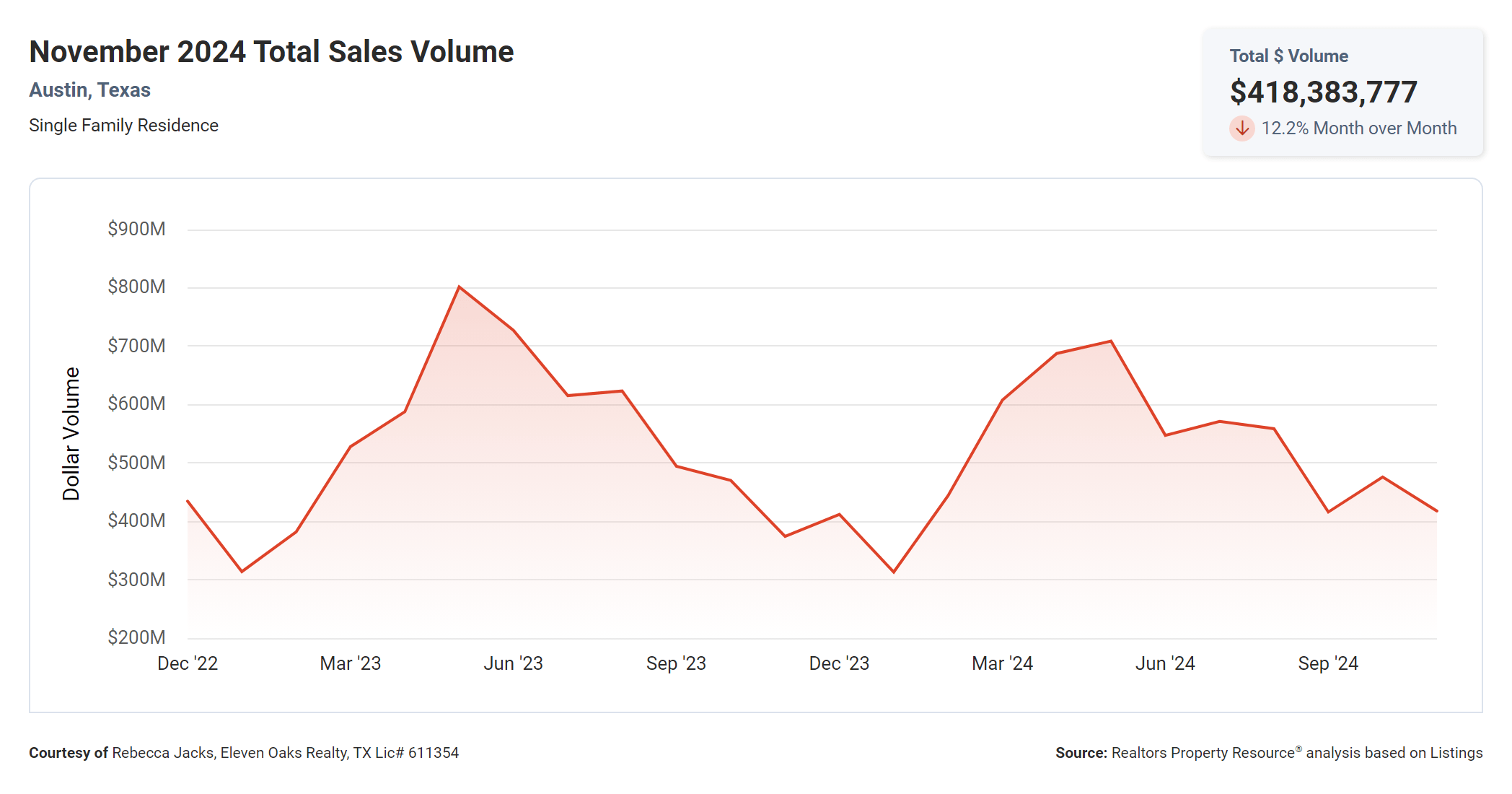
Task: Click the Single Family Residence label
Action: (123, 126)
